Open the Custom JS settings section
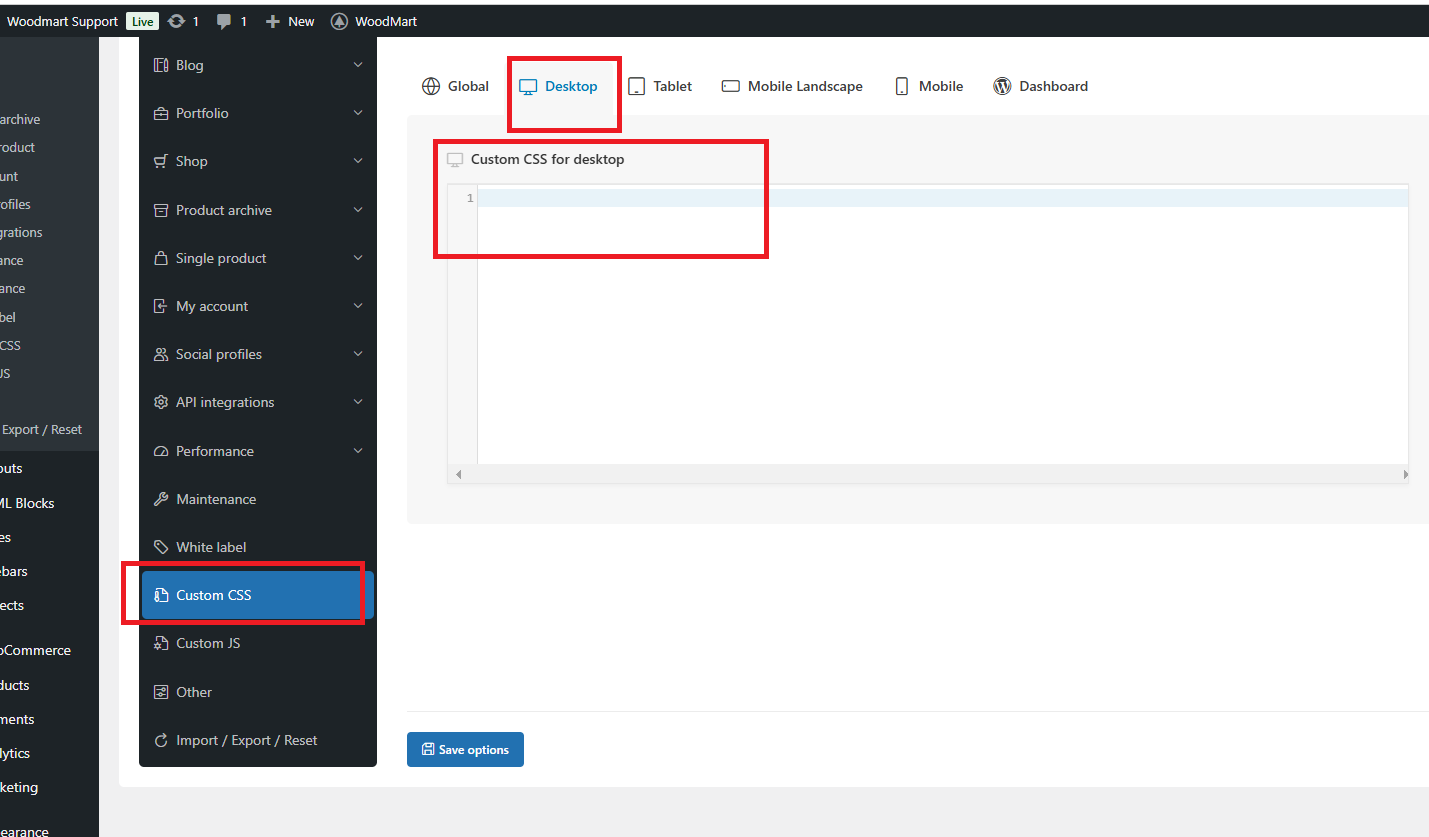Image resolution: width=1429 pixels, height=837 pixels. (x=258, y=643)
